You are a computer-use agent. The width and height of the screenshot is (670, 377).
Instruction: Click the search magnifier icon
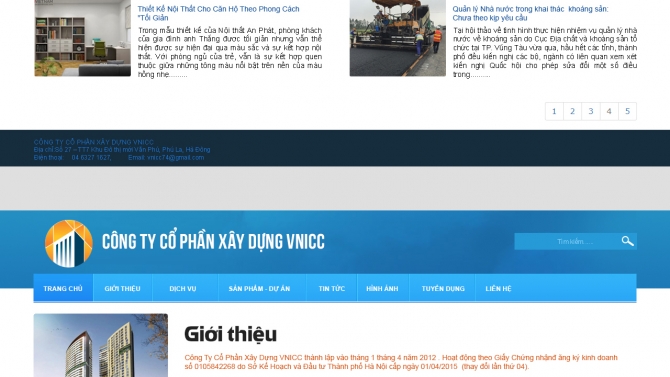(x=627, y=242)
